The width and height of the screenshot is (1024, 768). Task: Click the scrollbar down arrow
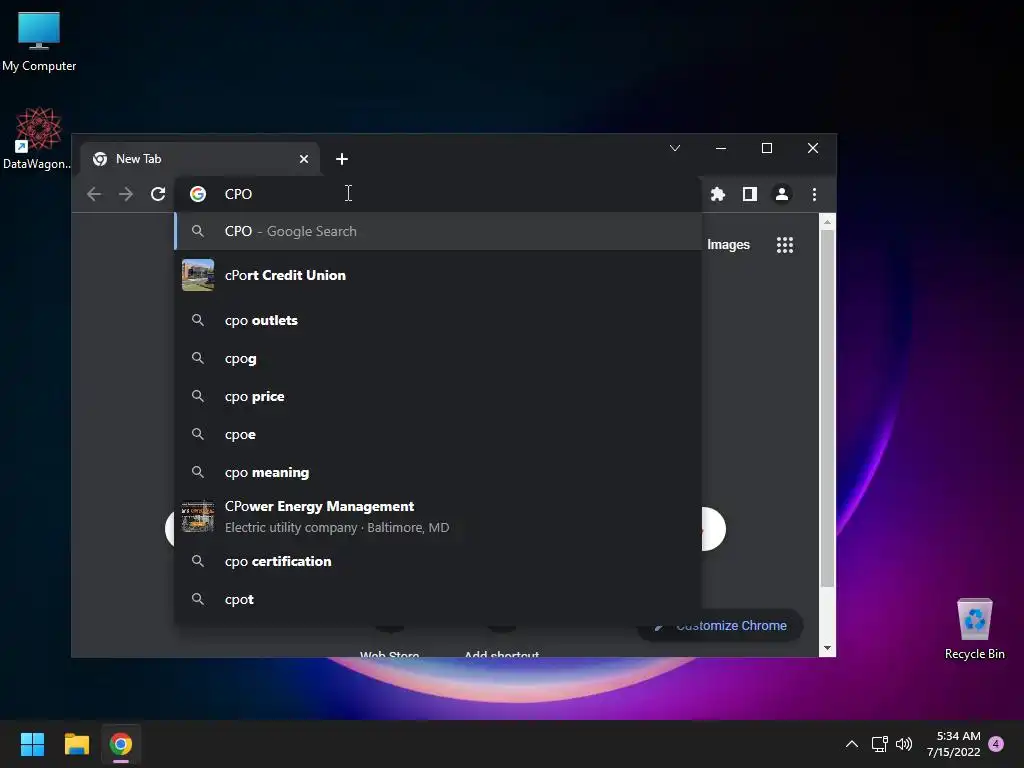pos(827,648)
